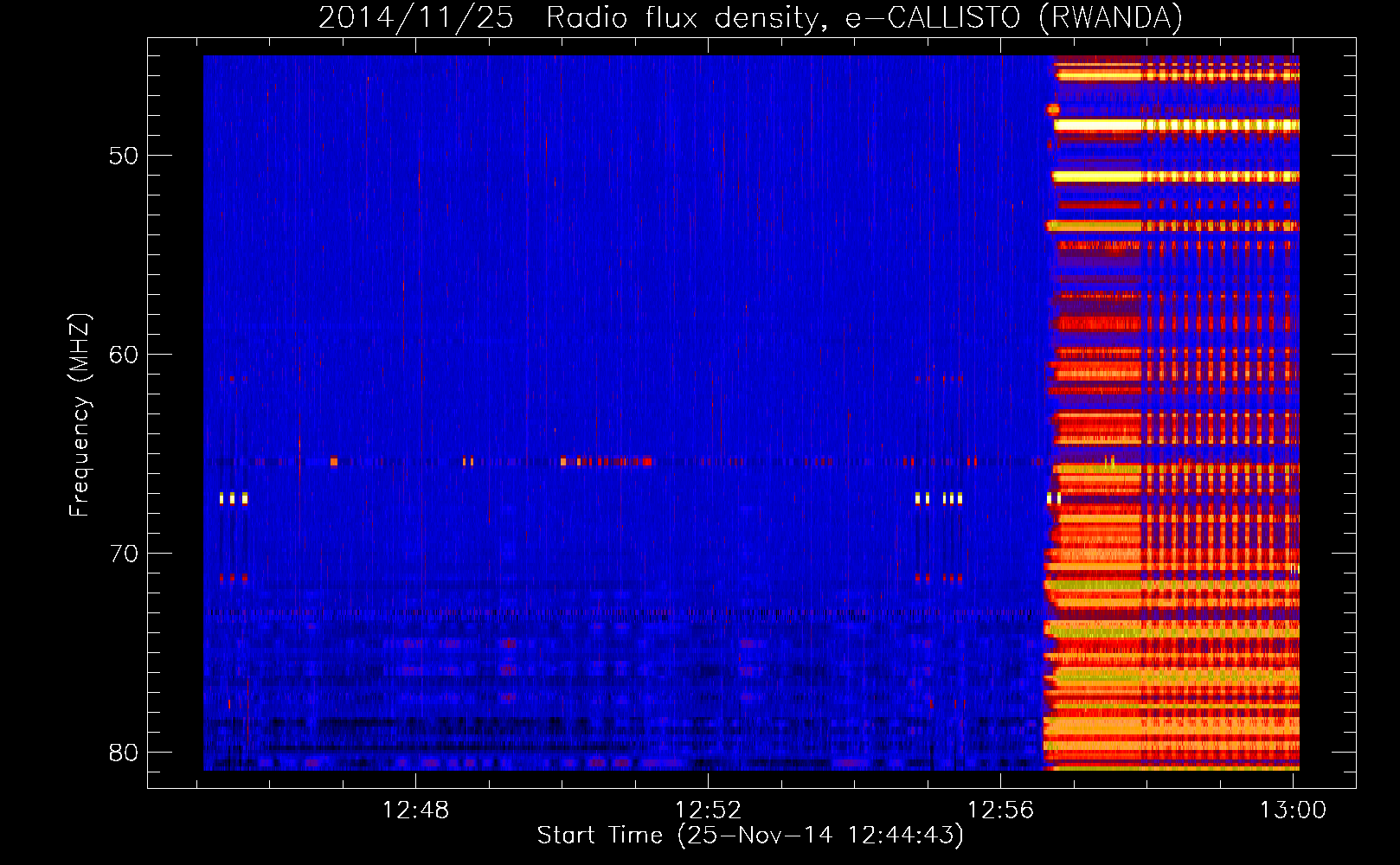Click the y-axis tick label '80'
This screenshot has height=865, width=1400.
(x=124, y=753)
